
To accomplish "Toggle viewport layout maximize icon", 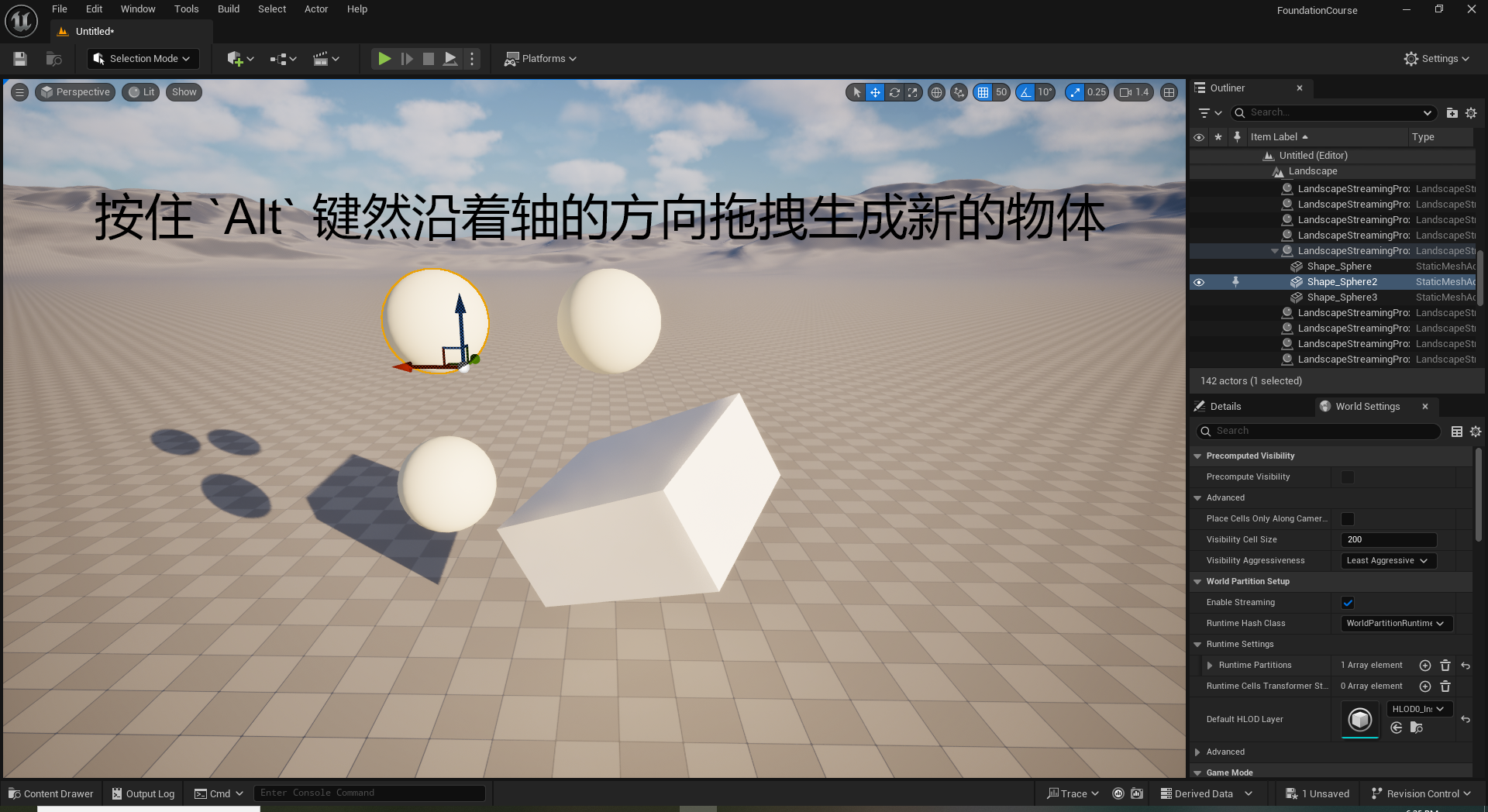I will [x=1169, y=92].
